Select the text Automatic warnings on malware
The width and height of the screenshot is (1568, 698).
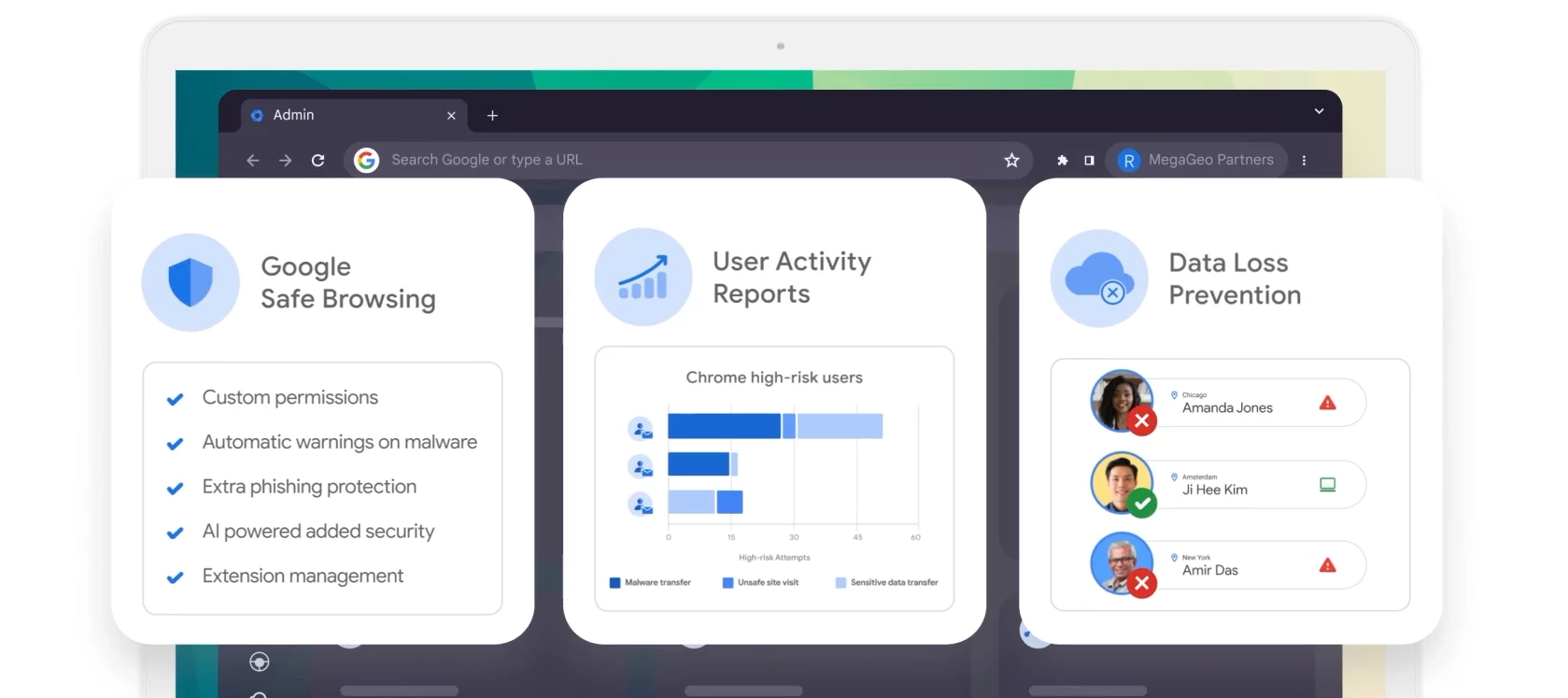340,443
